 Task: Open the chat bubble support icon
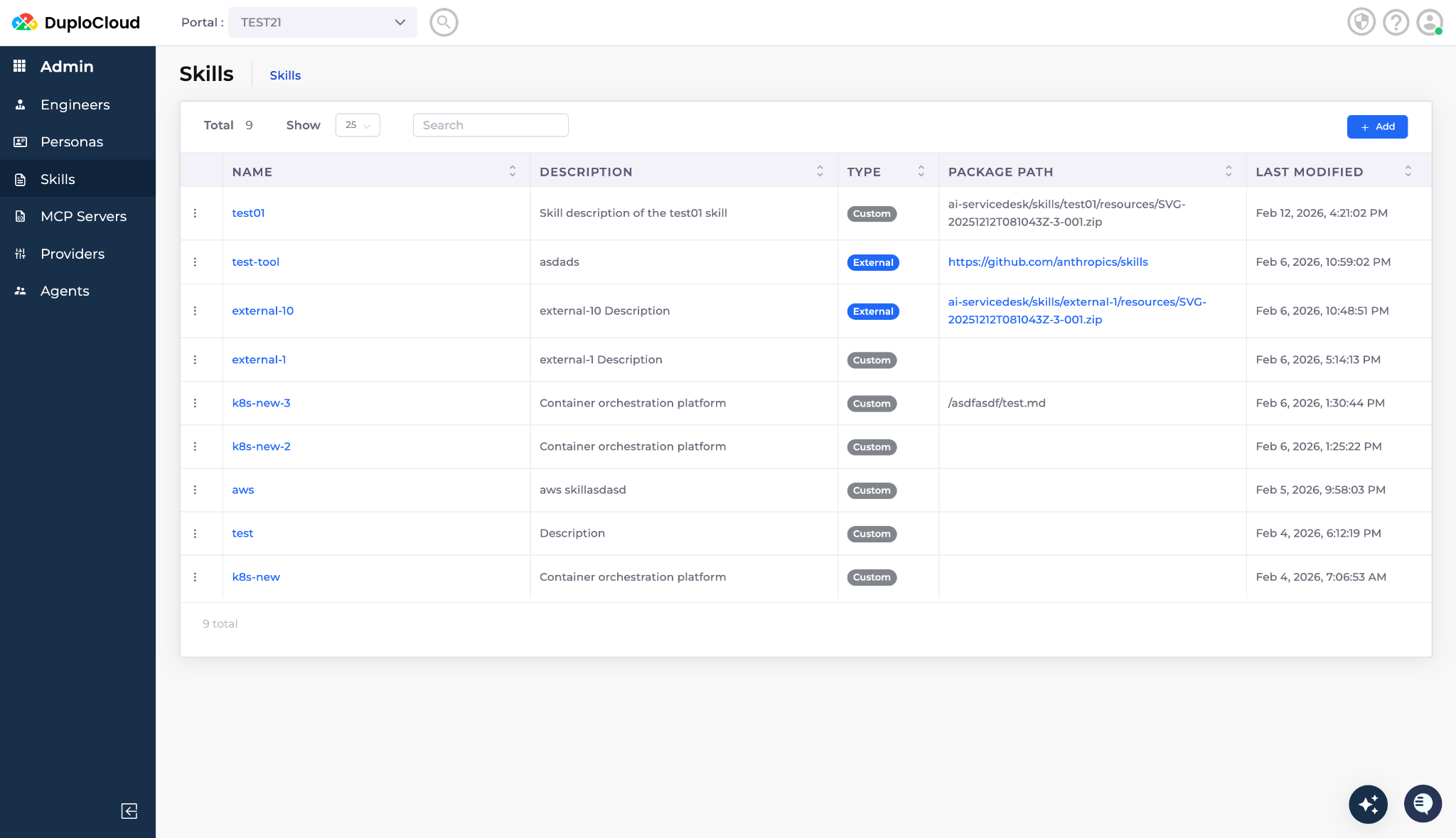1423,804
